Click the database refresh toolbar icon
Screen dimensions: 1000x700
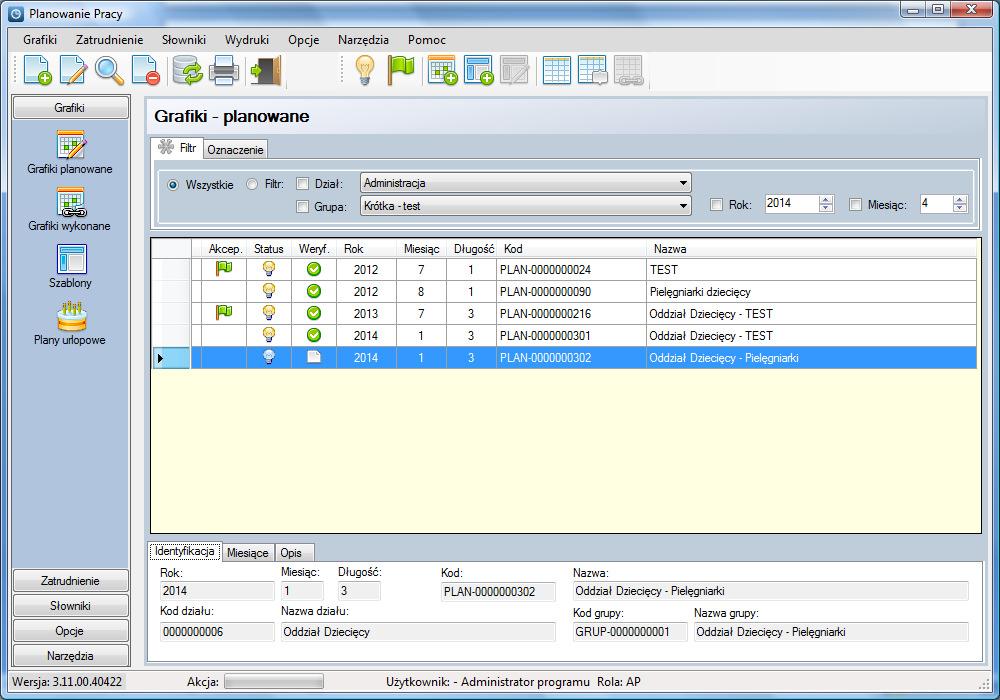point(188,70)
